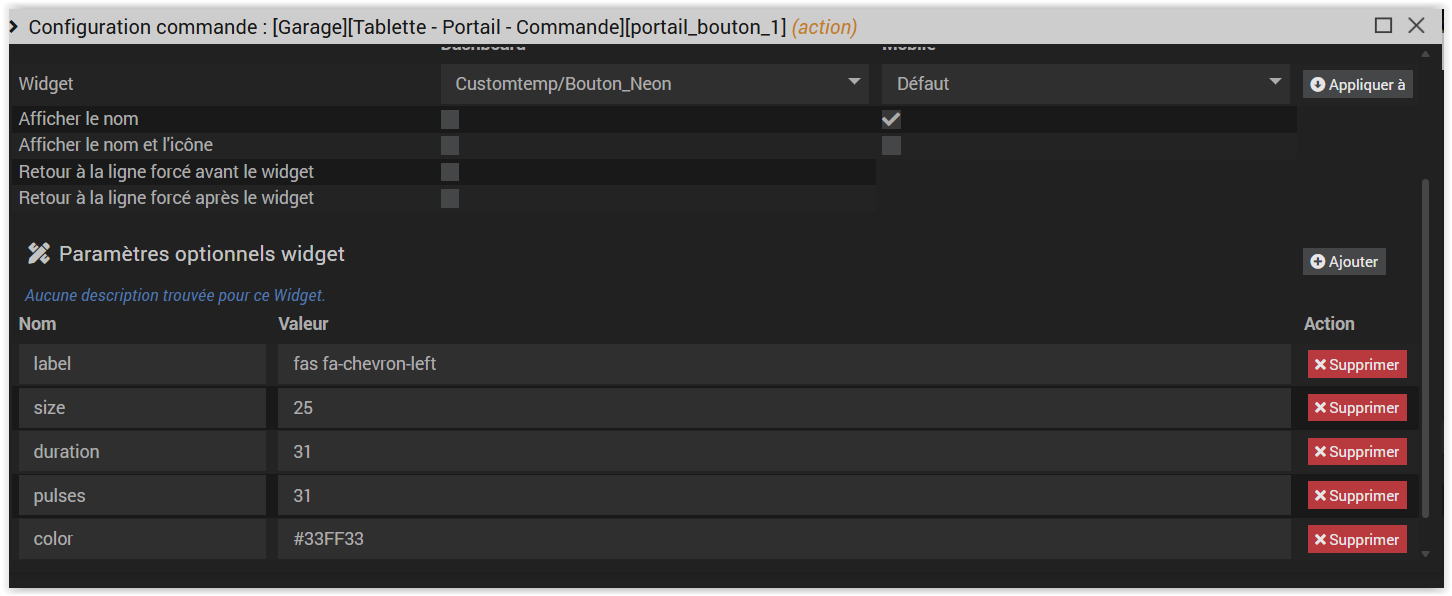
Task: Check Retour à la ligne forcé après le widget
Action: (450, 198)
